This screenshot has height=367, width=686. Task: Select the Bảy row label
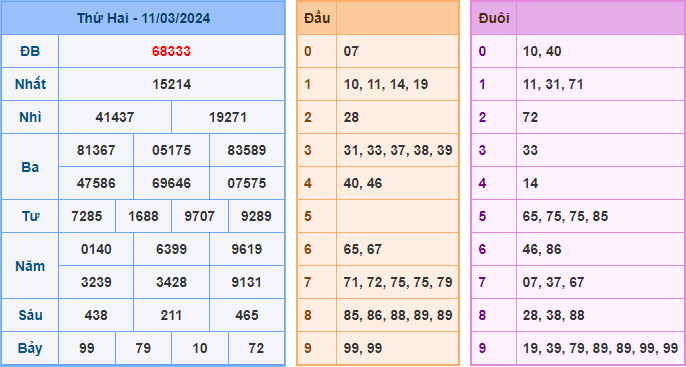30,348
